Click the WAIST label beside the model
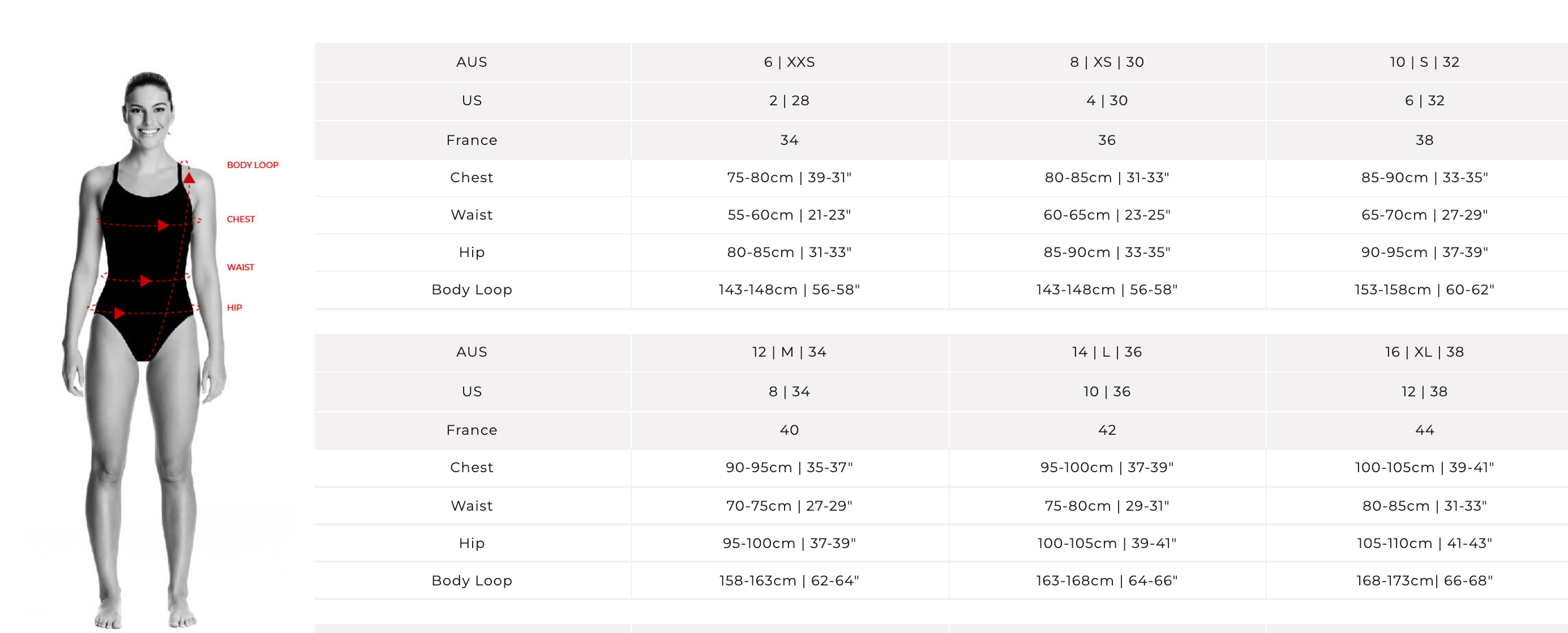The height and width of the screenshot is (633, 1568). click(241, 267)
